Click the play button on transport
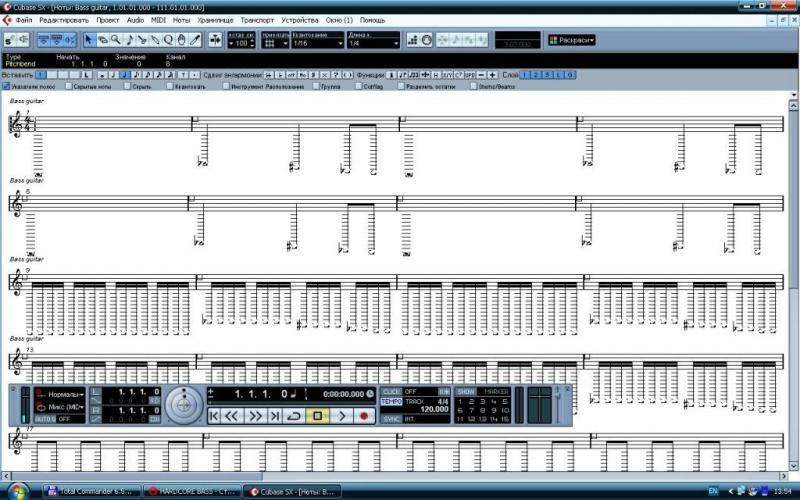Screen dimensions: 800x500 click(342, 414)
